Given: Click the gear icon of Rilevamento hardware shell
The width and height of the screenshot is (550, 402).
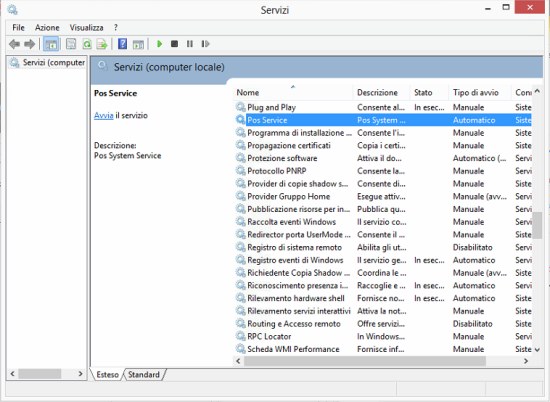Looking at the screenshot, I should [241, 298].
